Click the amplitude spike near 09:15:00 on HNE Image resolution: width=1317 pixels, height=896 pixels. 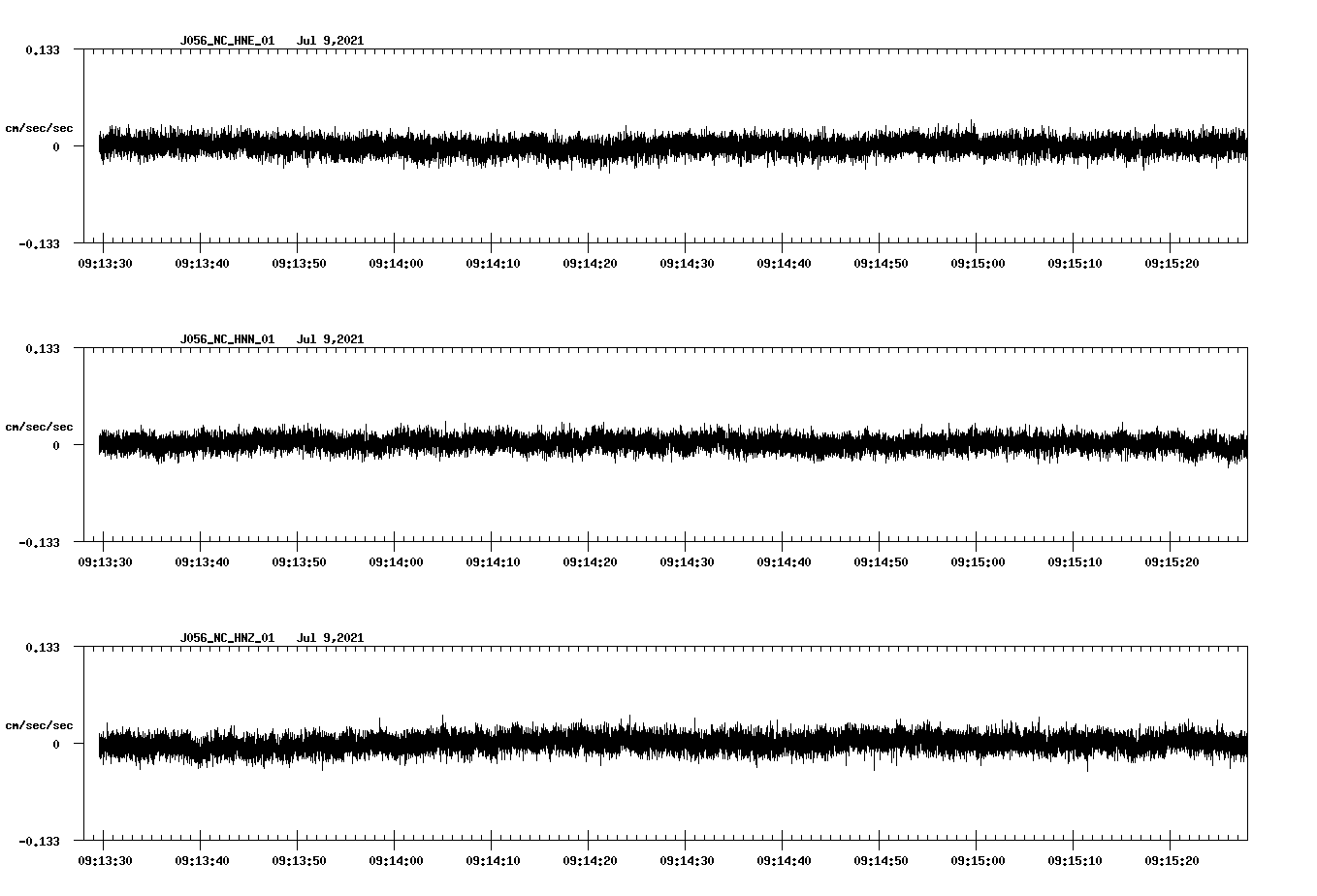[973, 124]
